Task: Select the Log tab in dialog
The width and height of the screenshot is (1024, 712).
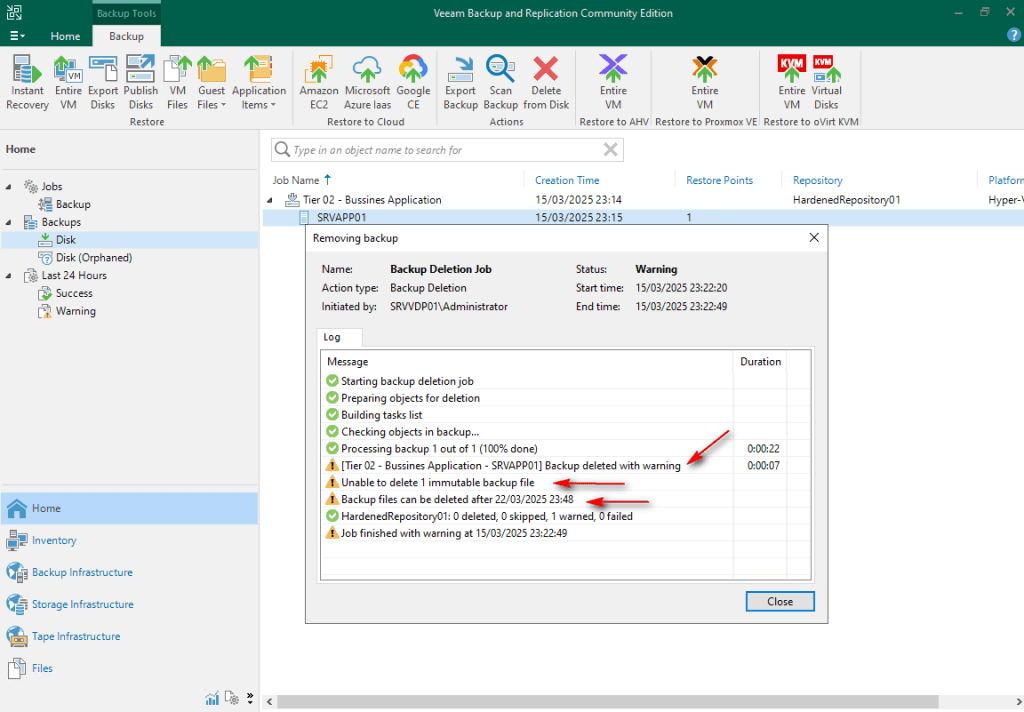Action: coord(332,338)
